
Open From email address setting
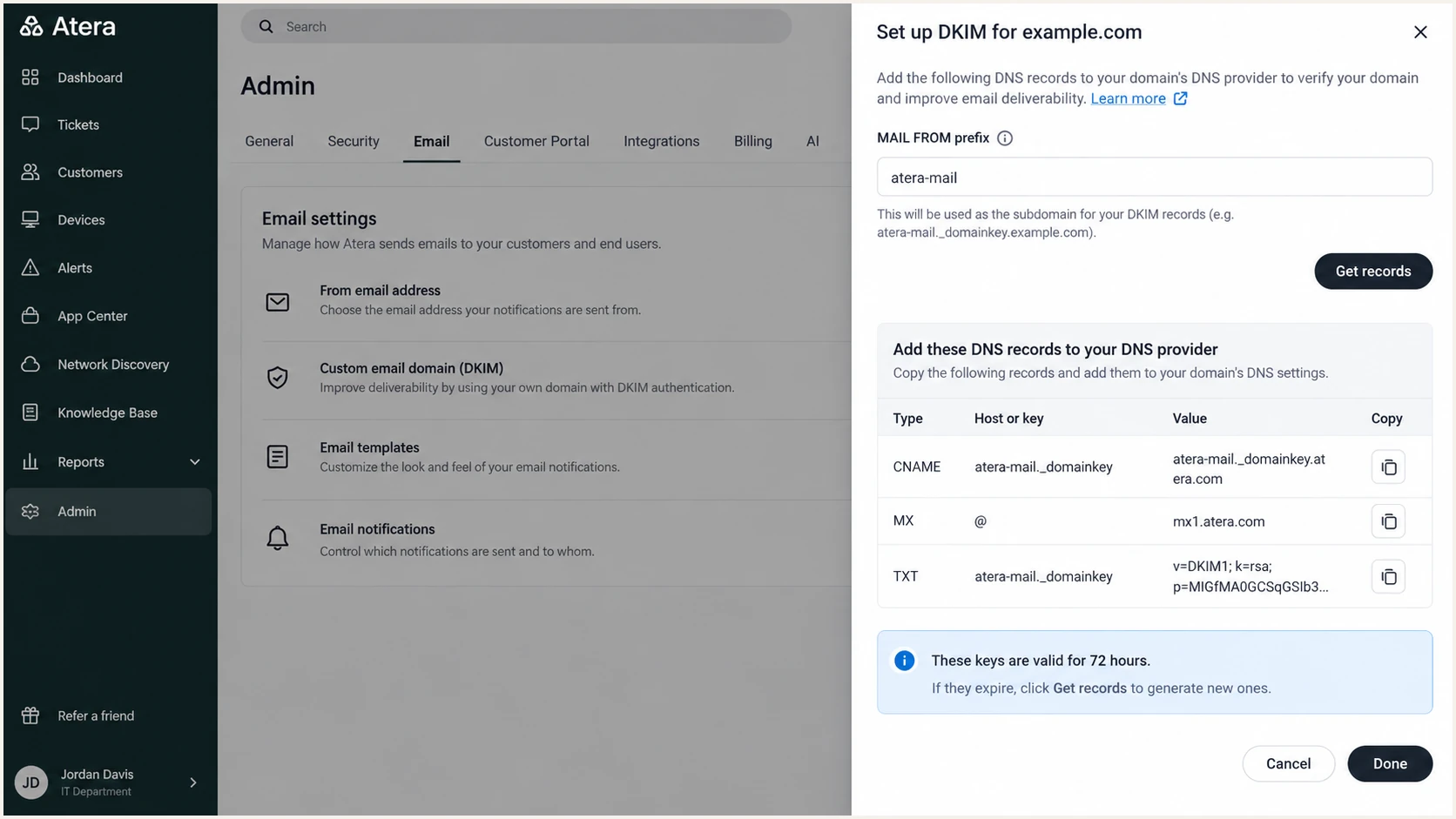point(556,300)
